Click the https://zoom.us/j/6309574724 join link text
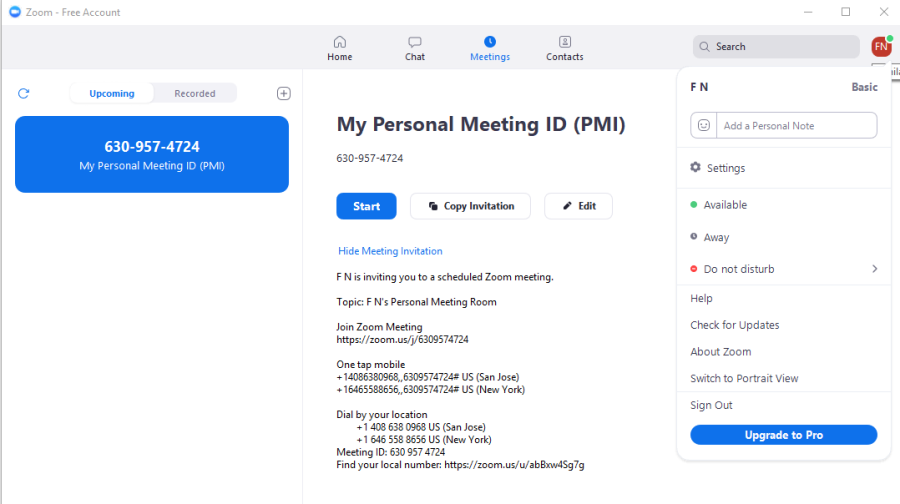This screenshot has width=900, height=504. click(x=402, y=339)
